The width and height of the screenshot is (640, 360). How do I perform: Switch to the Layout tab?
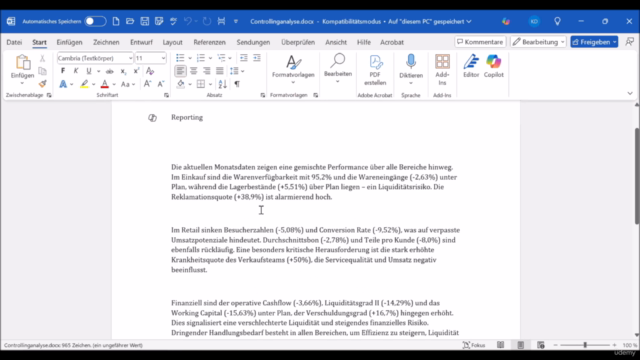tap(173, 42)
